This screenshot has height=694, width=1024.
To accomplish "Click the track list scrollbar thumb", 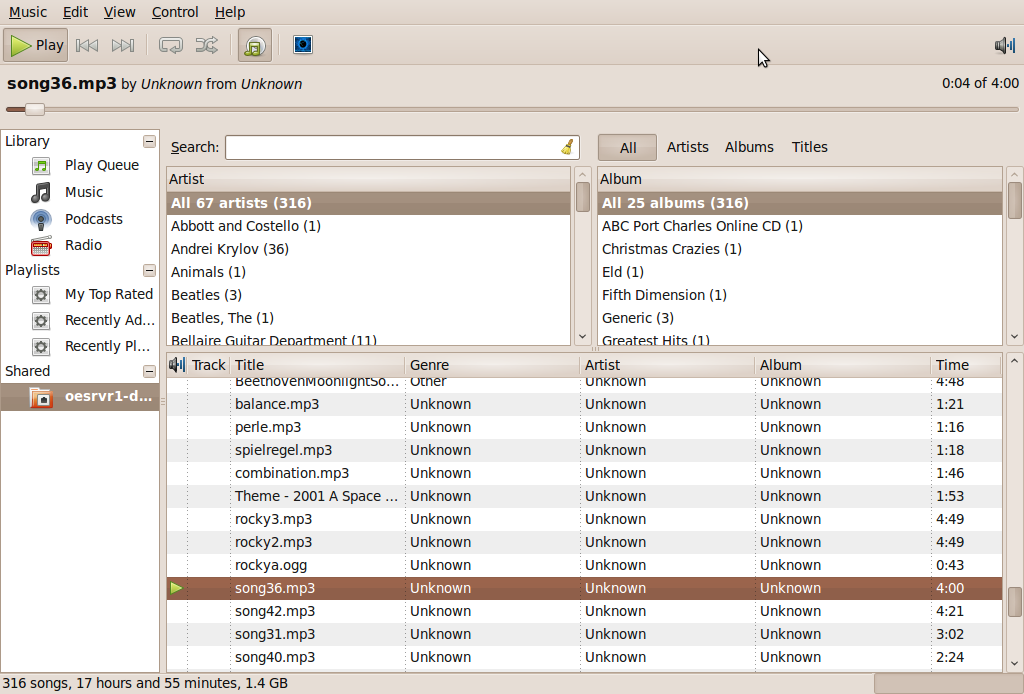I will click(x=1014, y=601).
